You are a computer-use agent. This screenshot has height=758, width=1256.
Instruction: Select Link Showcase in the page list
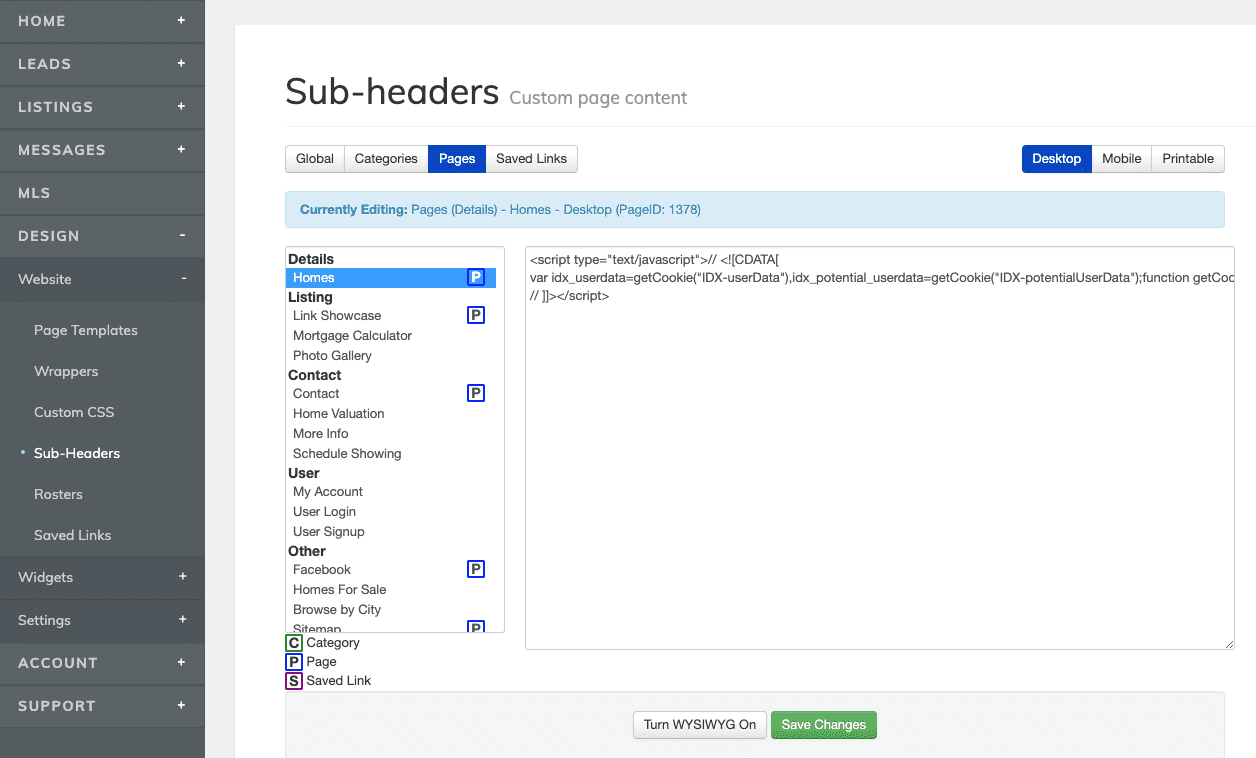[337, 316]
